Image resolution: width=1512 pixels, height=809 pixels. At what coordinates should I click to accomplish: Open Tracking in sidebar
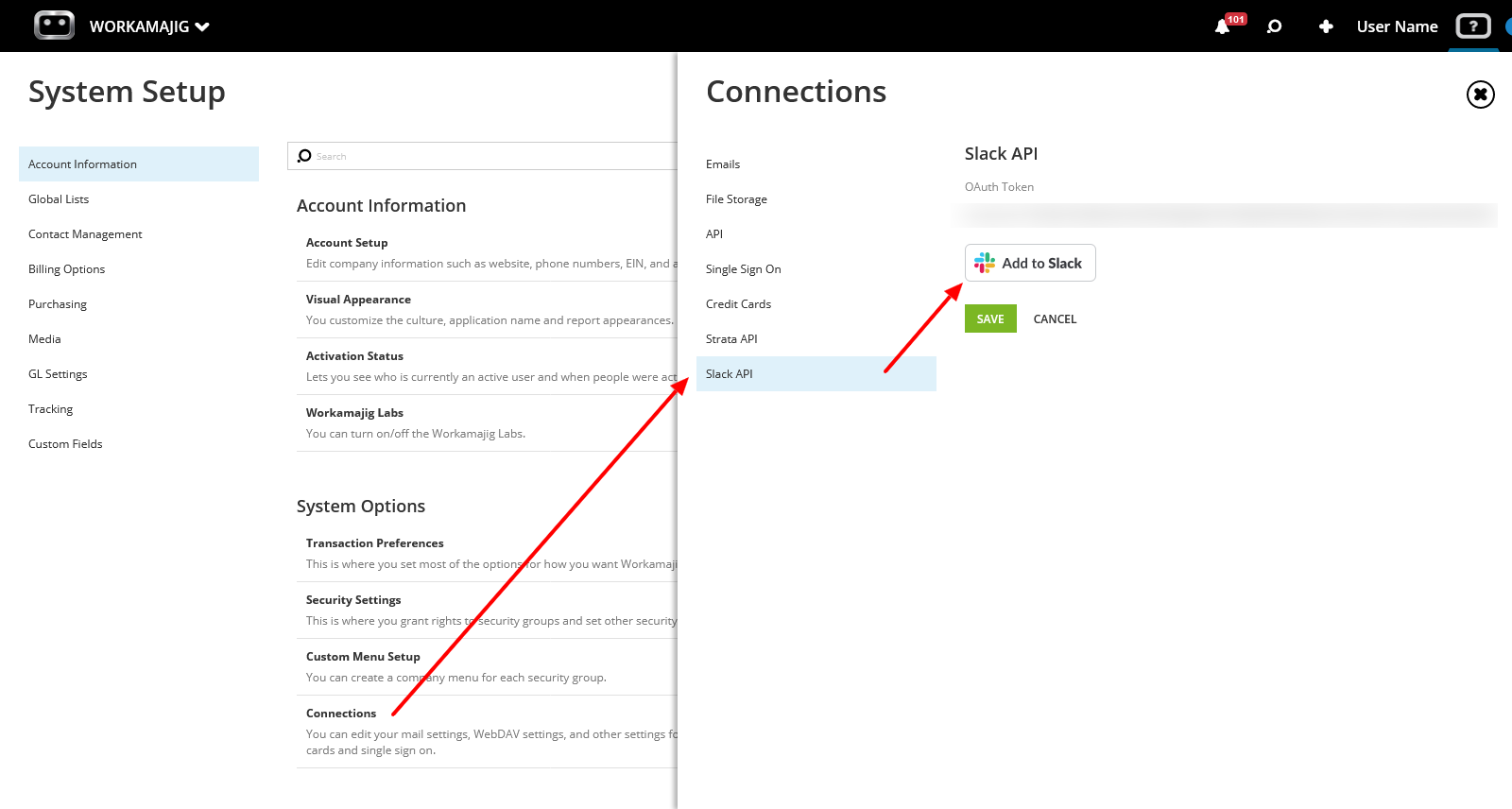tap(139, 409)
